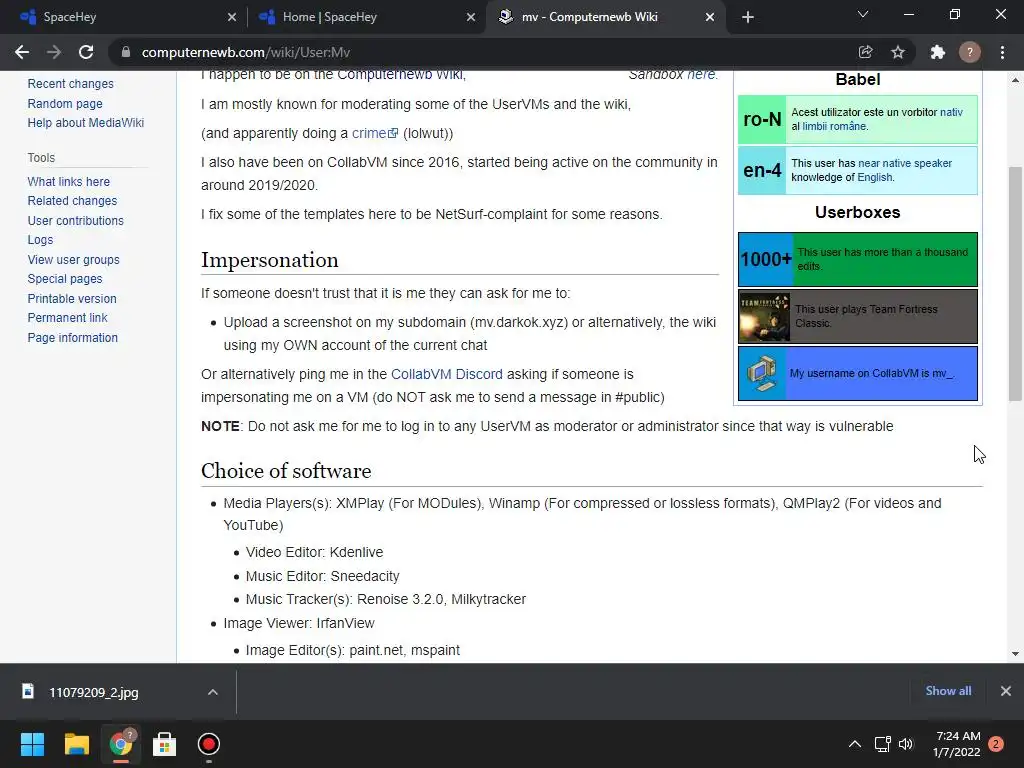Open the Logs link
1024x768 pixels.
[x=40, y=240]
